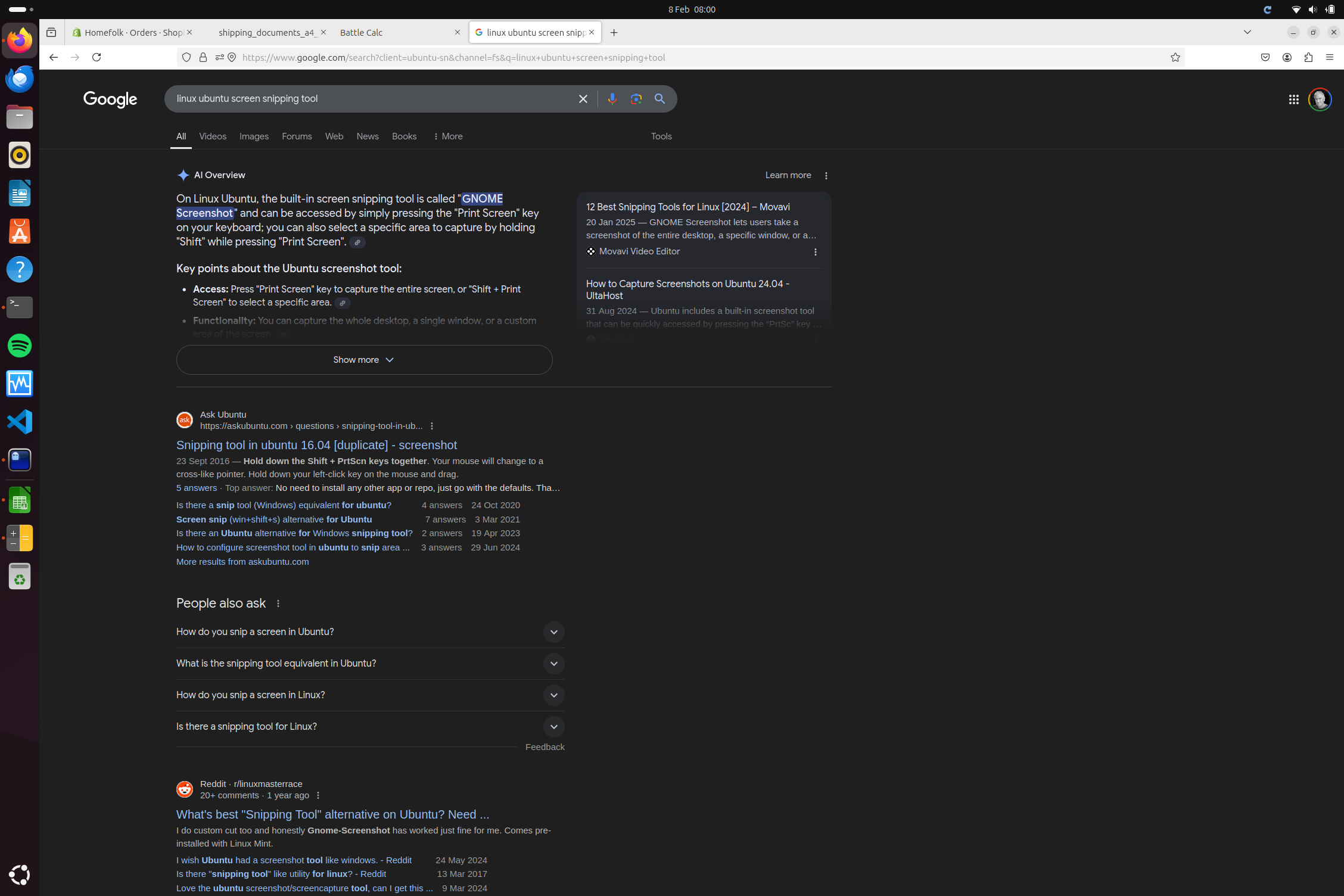Viewport: 1344px width, 896px height.
Task: Expand 'How do you snip a screen in Ubuntu?'
Action: click(x=370, y=632)
